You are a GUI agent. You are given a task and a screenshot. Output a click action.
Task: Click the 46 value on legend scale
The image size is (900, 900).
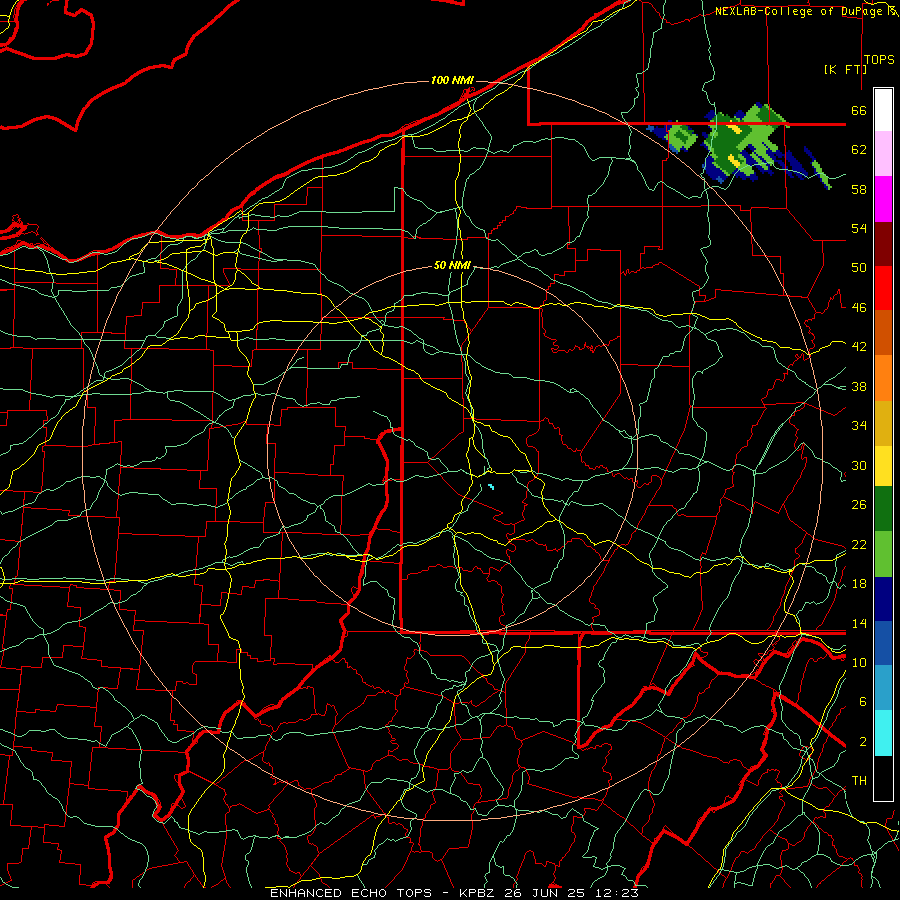point(859,307)
